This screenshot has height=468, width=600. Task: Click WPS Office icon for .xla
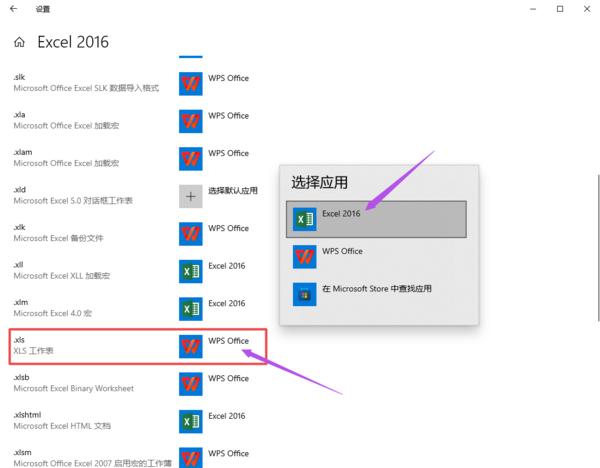pos(191,121)
